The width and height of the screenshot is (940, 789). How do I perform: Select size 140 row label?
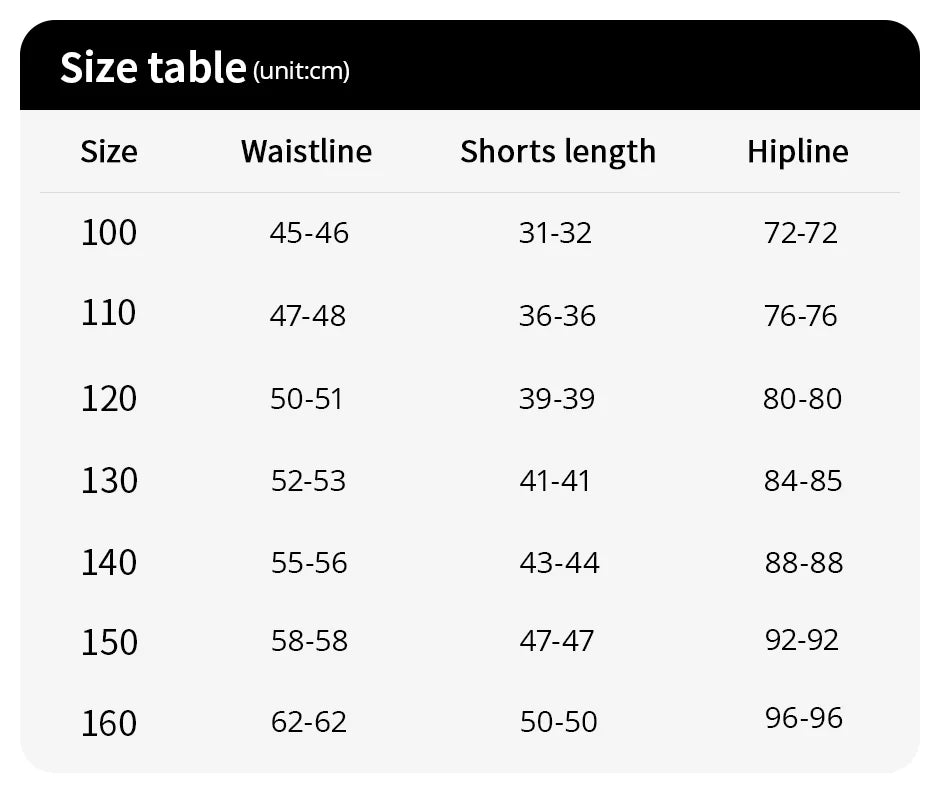pos(109,562)
